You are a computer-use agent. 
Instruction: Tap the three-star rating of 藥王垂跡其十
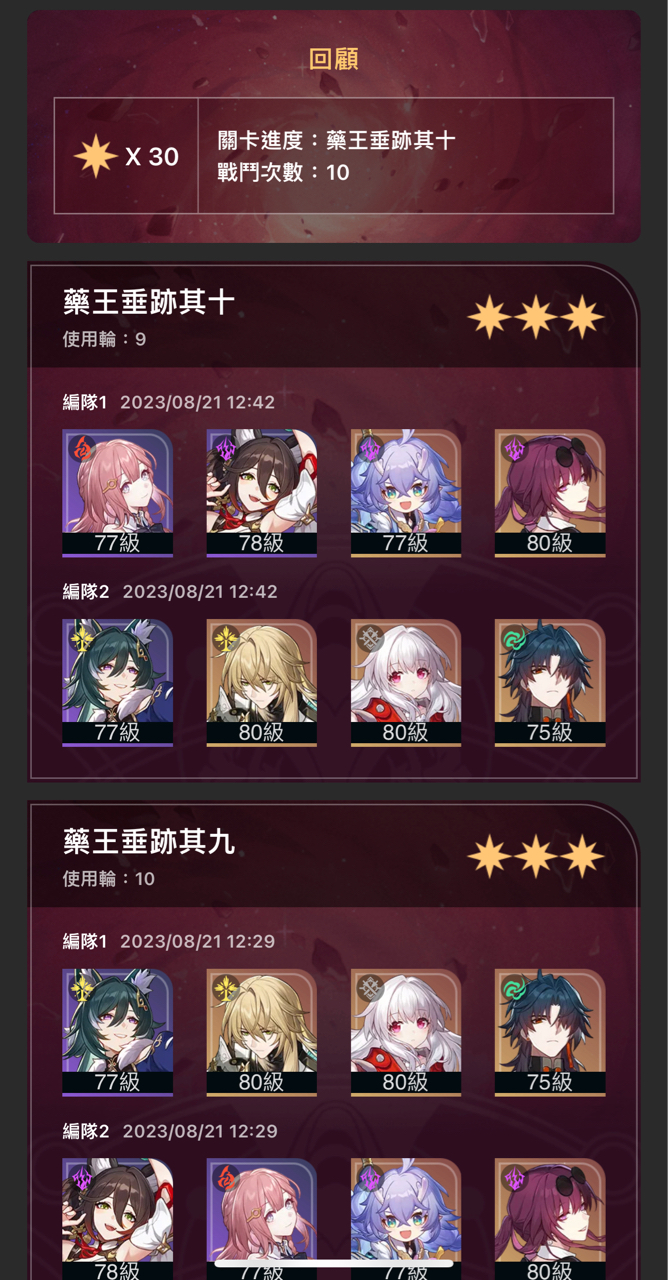536,316
